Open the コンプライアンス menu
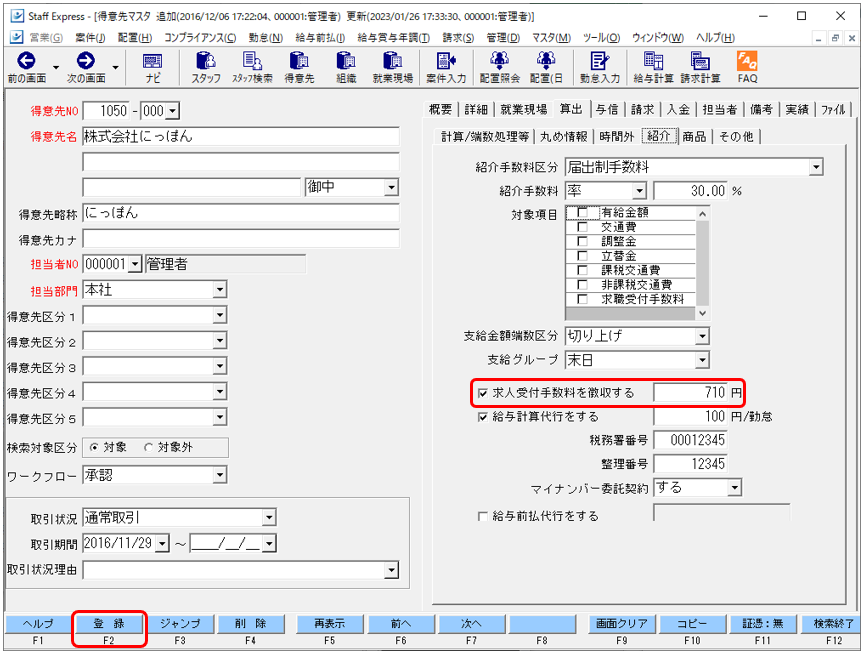864x656 pixels. (x=200, y=37)
